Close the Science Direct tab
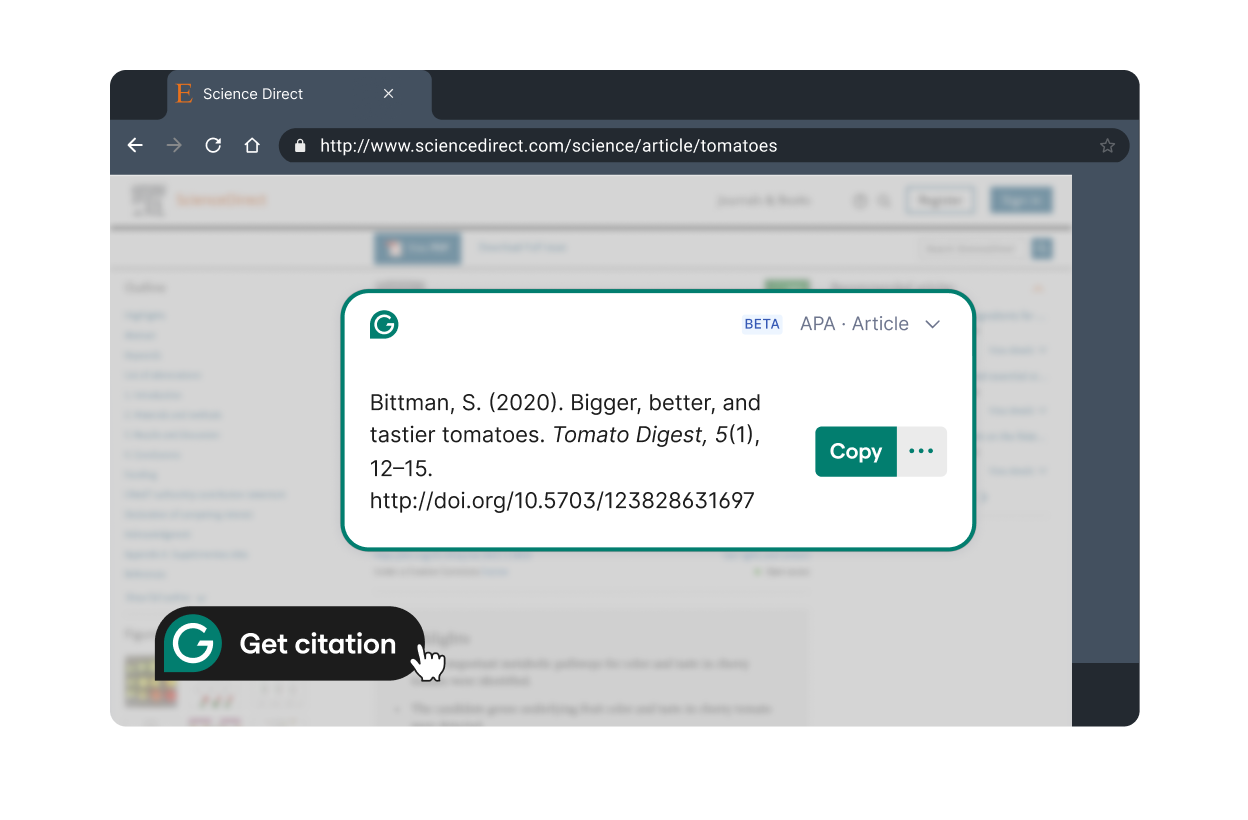 coord(388,93)
